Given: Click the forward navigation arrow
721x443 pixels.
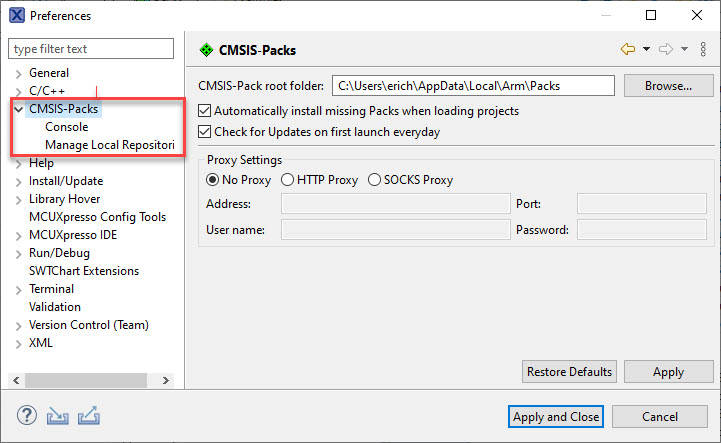Looking at the screenshot, I should pos(665,49).
